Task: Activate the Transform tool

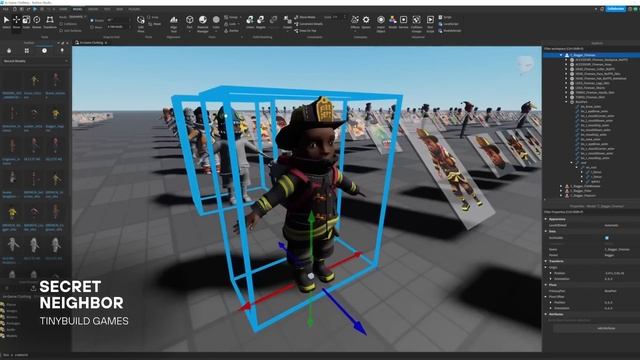Action: [x=50, y=22]
